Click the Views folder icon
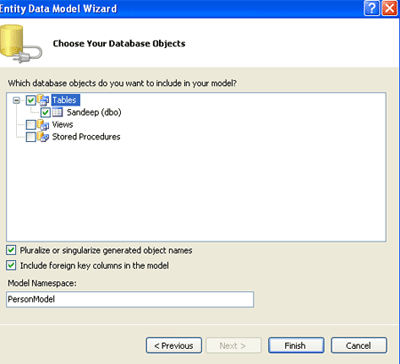Viewport: 400px width, 364px height. [x=43, y=125]
